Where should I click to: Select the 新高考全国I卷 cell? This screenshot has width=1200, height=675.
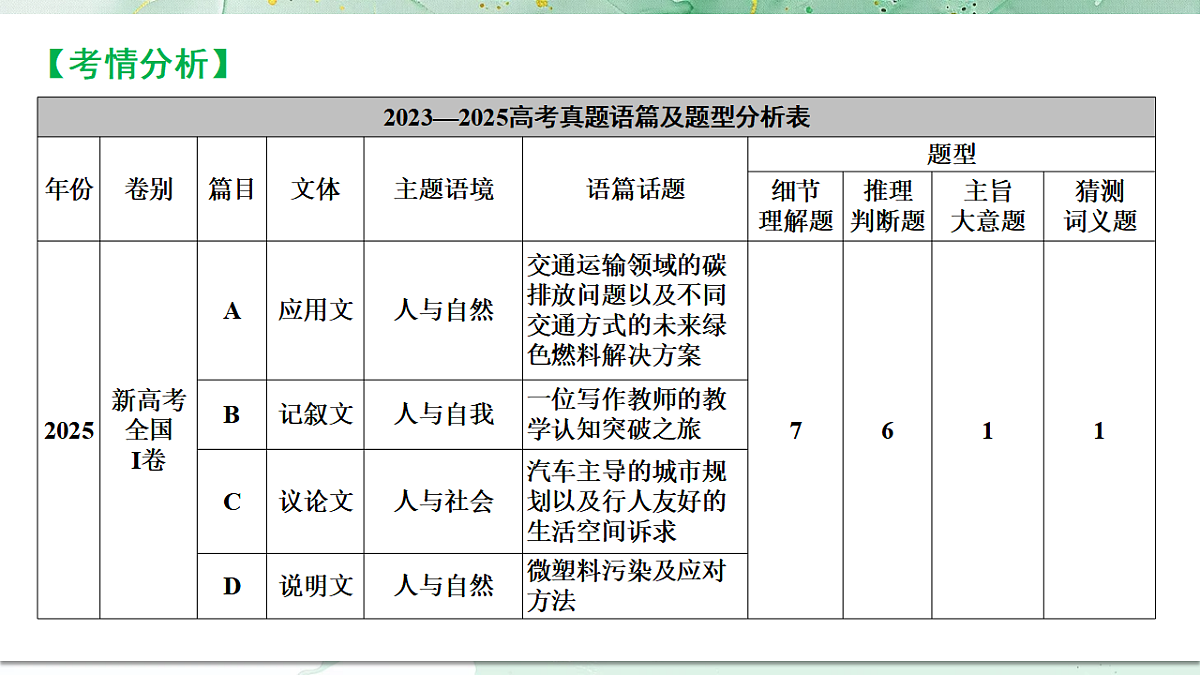tap(149, 431)
